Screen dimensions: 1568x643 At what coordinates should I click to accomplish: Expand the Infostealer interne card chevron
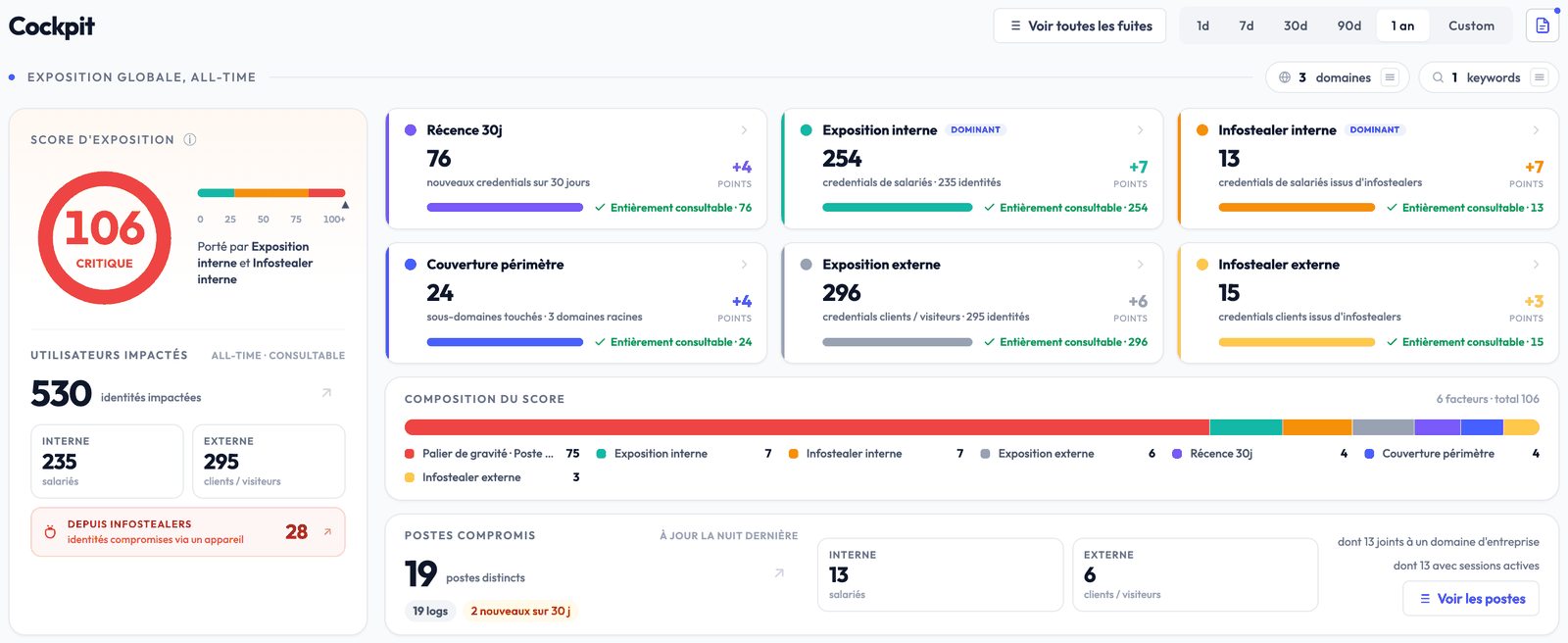point(1536,129)
